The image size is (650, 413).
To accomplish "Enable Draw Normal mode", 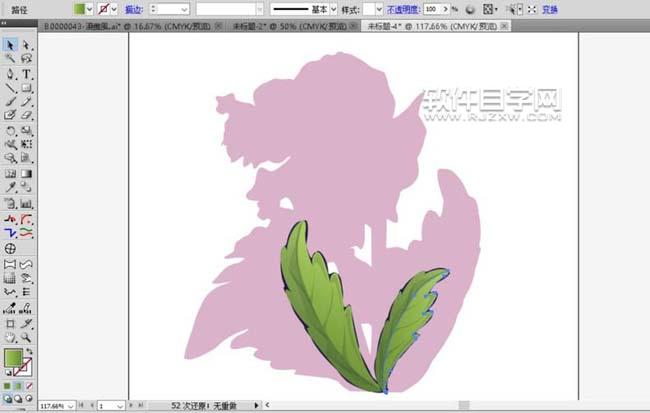I will tap(7, 399).
